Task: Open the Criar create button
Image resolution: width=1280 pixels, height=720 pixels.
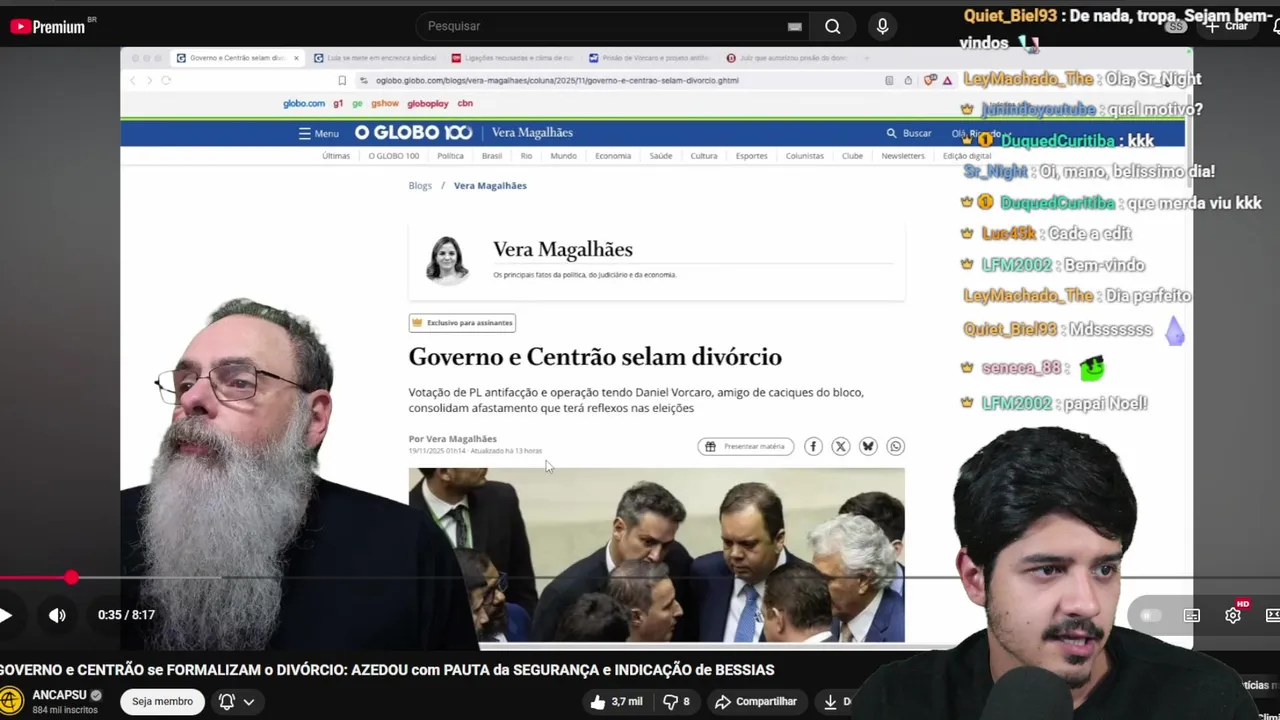Action: 1228,26
